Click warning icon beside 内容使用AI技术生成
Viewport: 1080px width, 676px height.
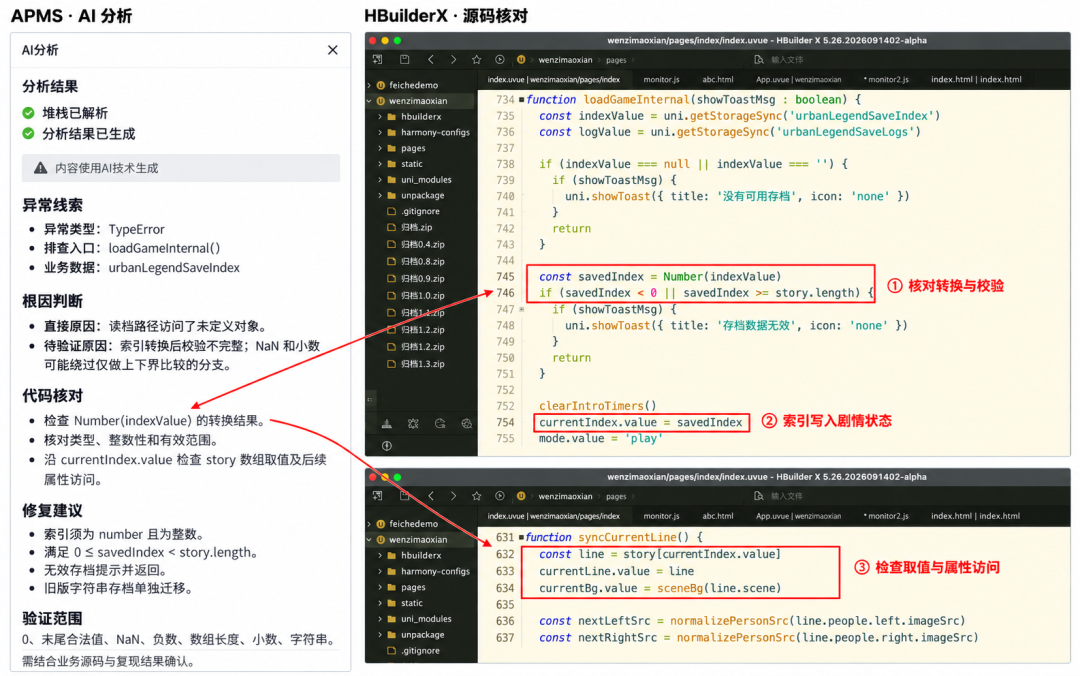coord(41,167)
